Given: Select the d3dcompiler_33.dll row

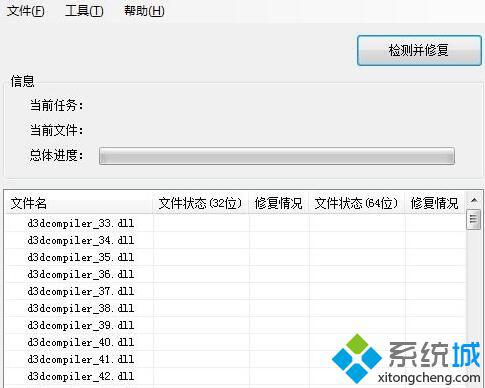Looking at the screenshot, I should point(235,223).
